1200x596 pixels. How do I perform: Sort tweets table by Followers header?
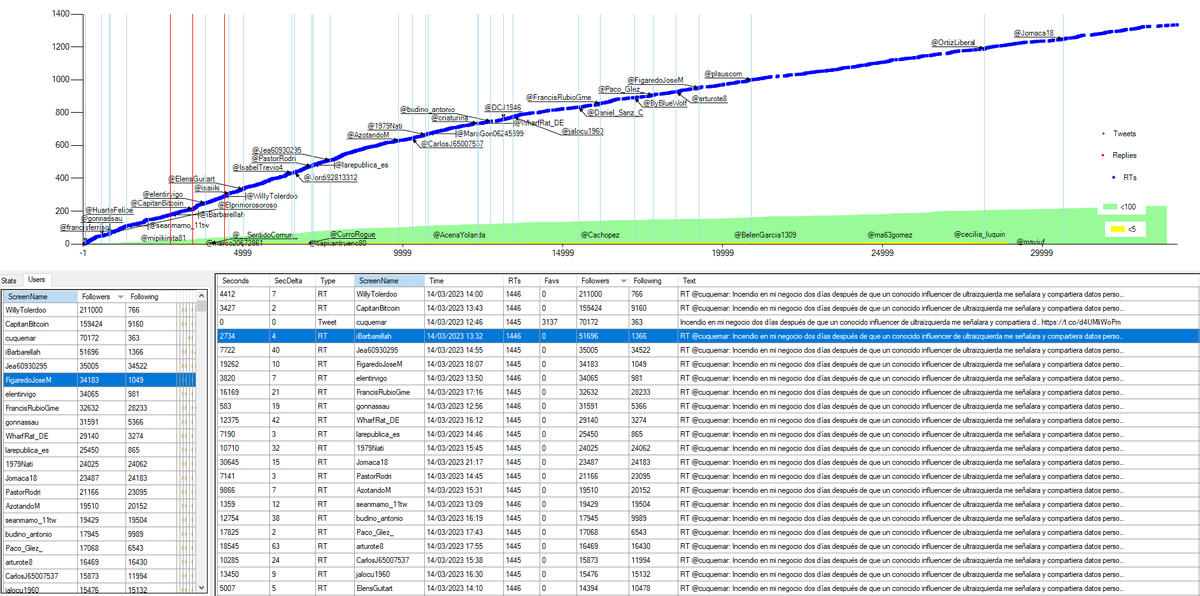603,281
